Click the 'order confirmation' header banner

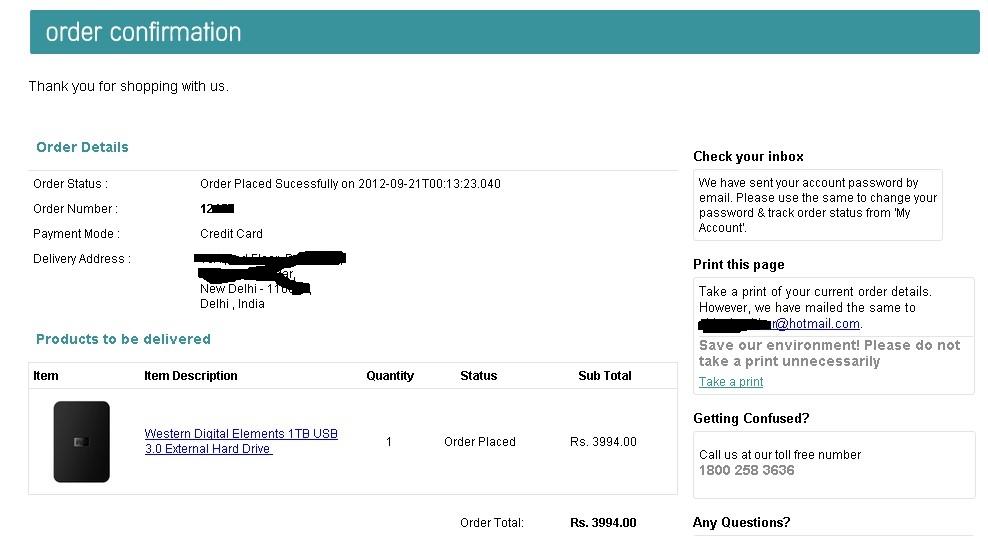point(505,32)
